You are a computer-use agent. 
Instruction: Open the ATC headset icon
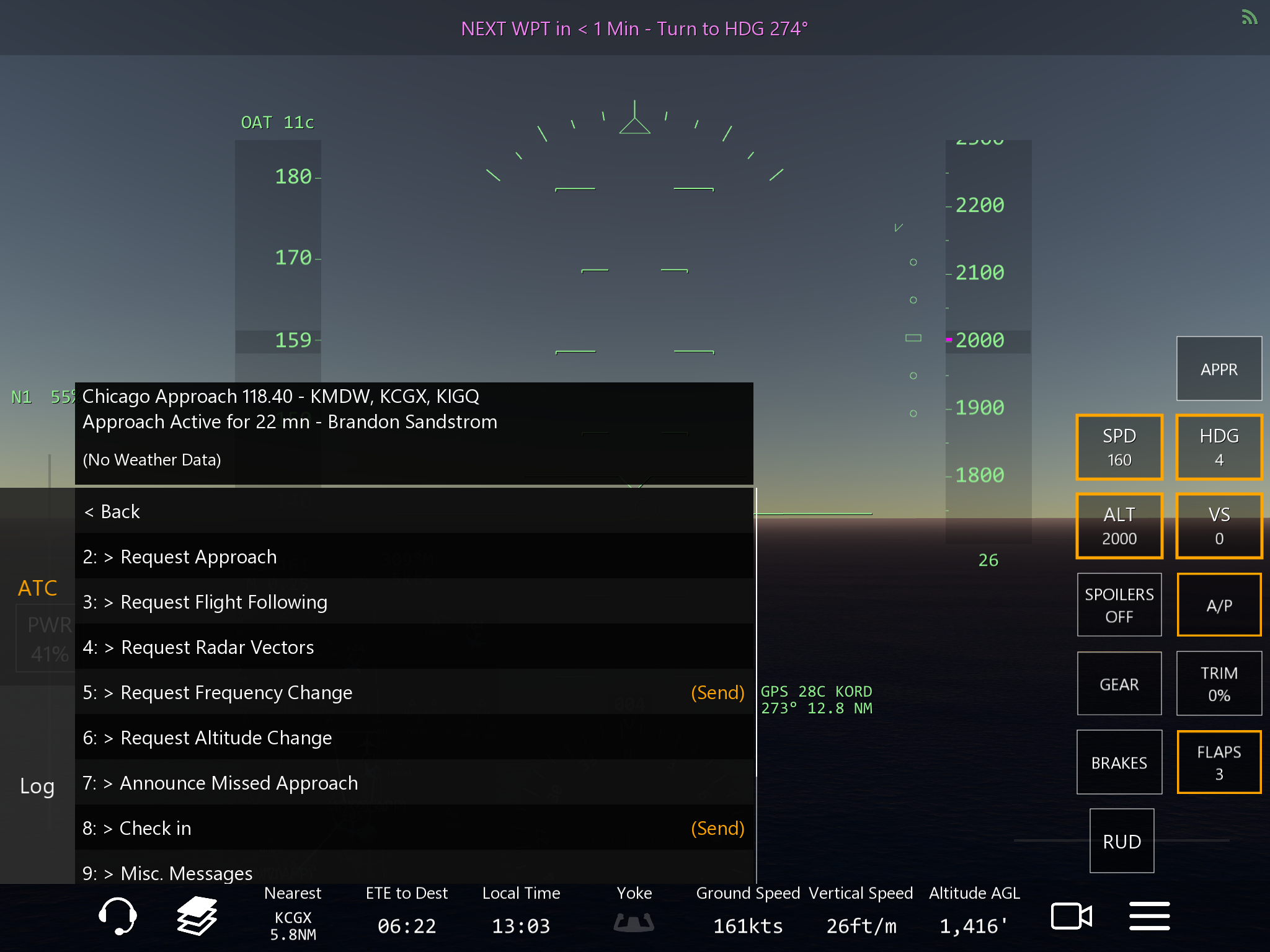[x=117, y=915]
